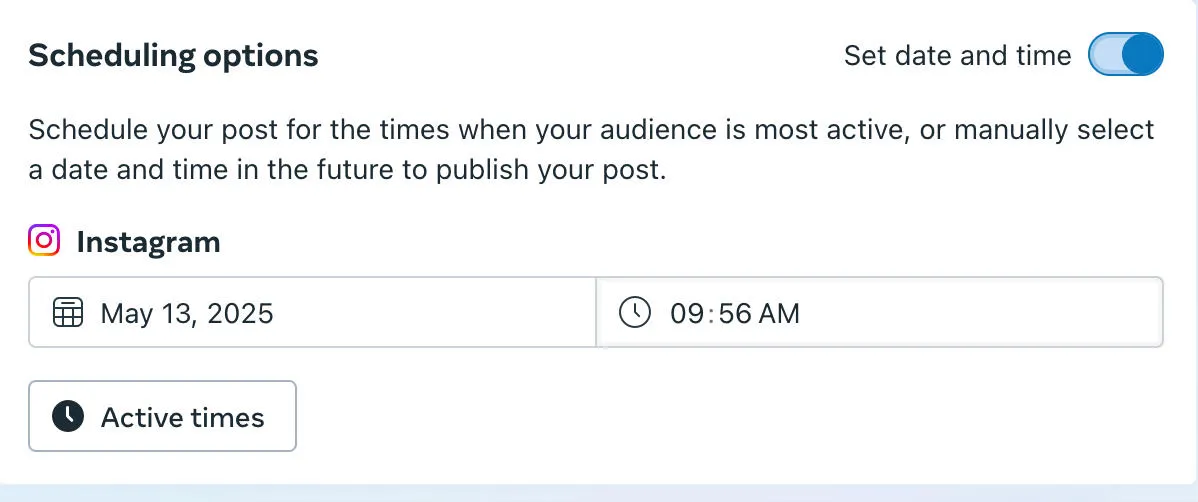Click the blue knob of the toggle

1143,54
